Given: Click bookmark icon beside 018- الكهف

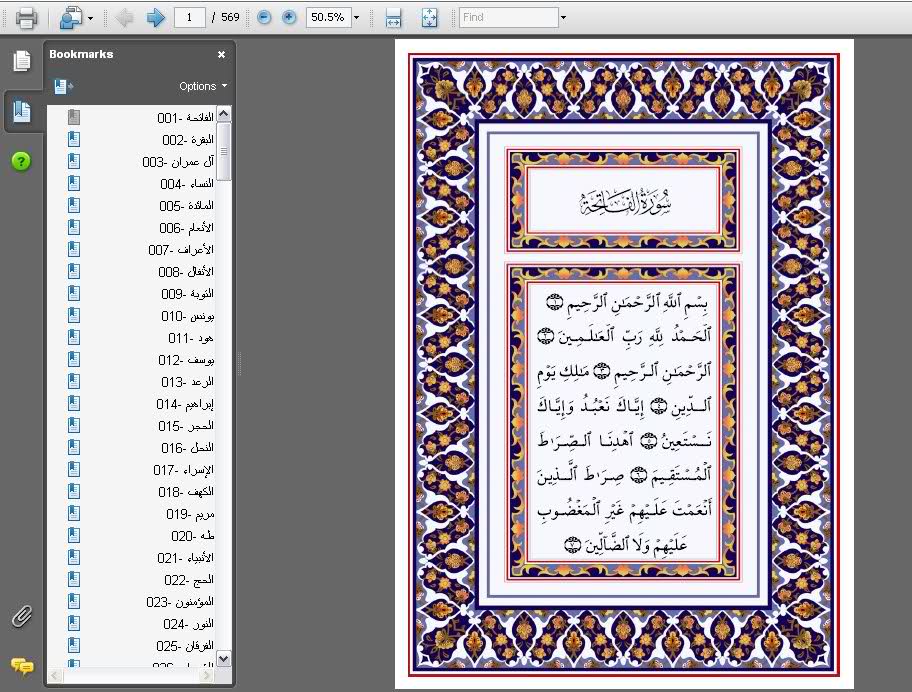Looking at the screenshot, I should click(x=74, y=492).
